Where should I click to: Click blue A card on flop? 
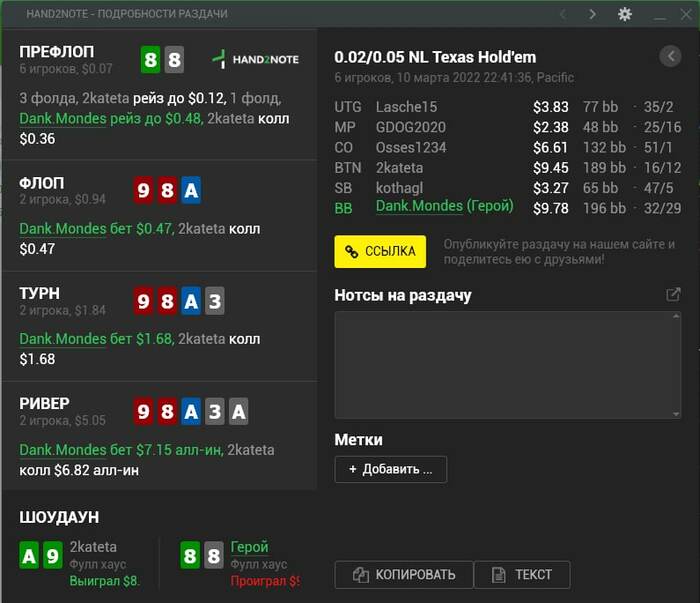coord(191,191)
